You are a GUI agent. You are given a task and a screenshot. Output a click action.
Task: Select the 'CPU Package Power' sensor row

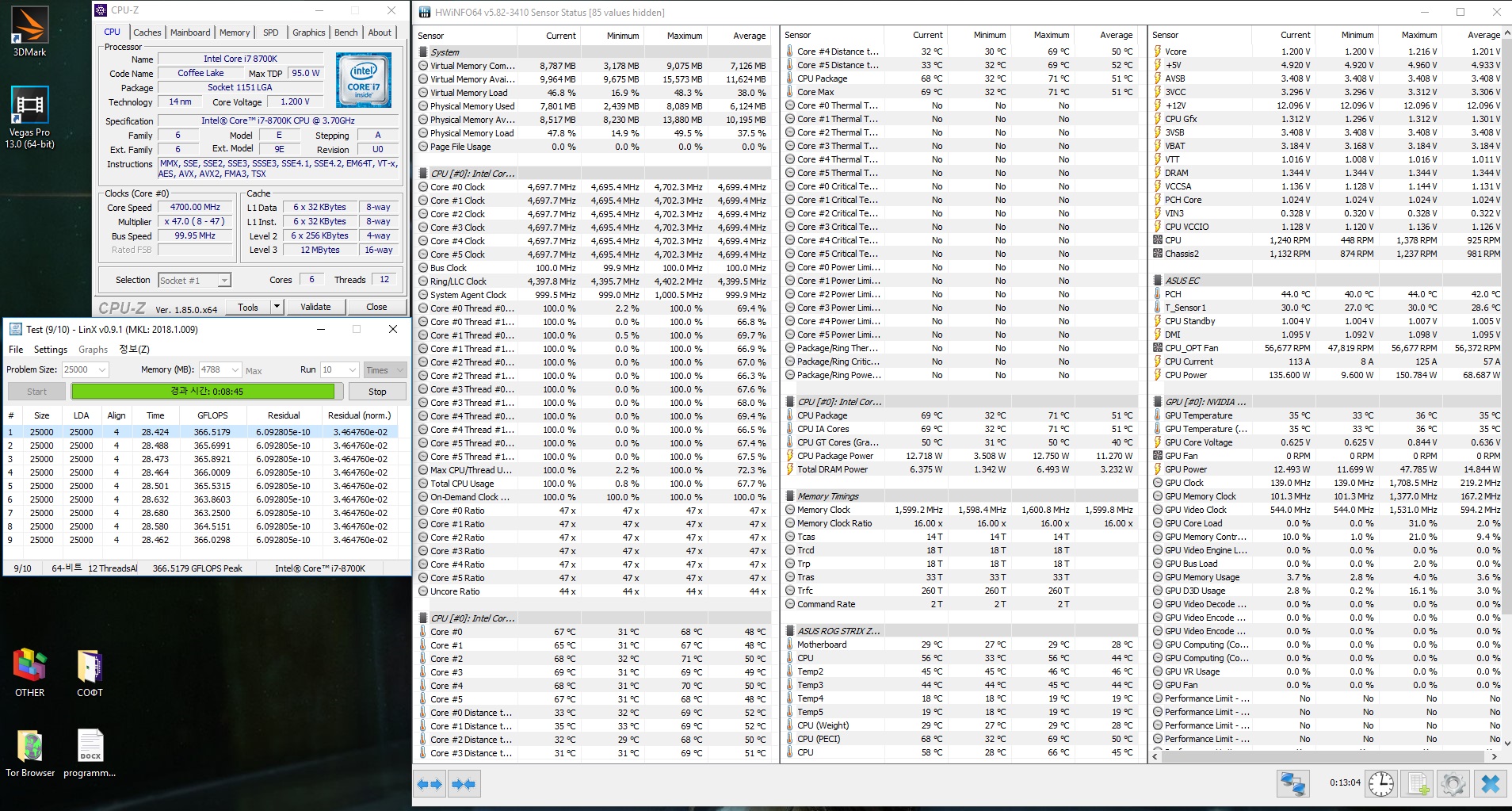pyautogui.click(x=960, y=456)
